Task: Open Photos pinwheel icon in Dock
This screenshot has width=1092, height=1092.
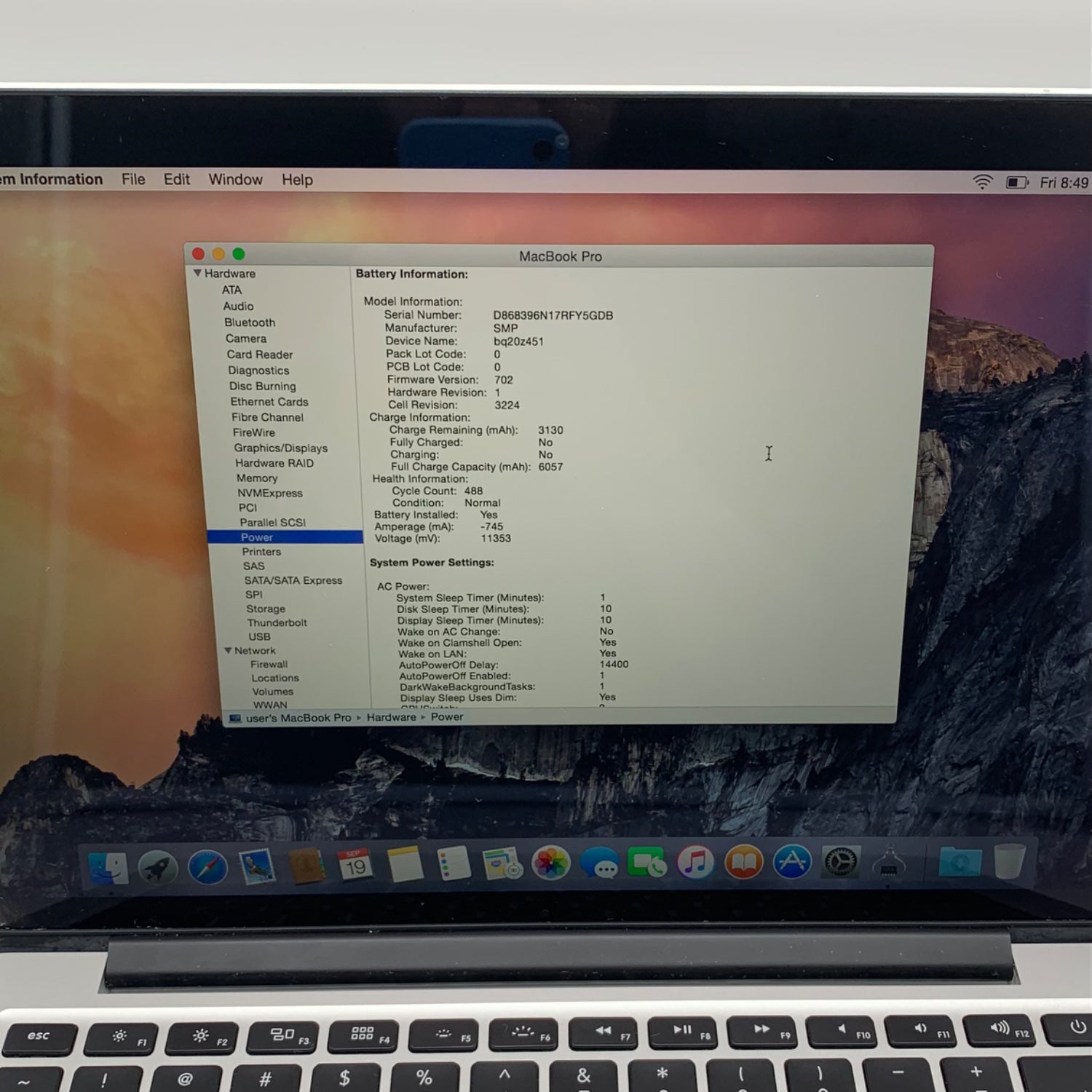Action: click(x=550, y=863)
